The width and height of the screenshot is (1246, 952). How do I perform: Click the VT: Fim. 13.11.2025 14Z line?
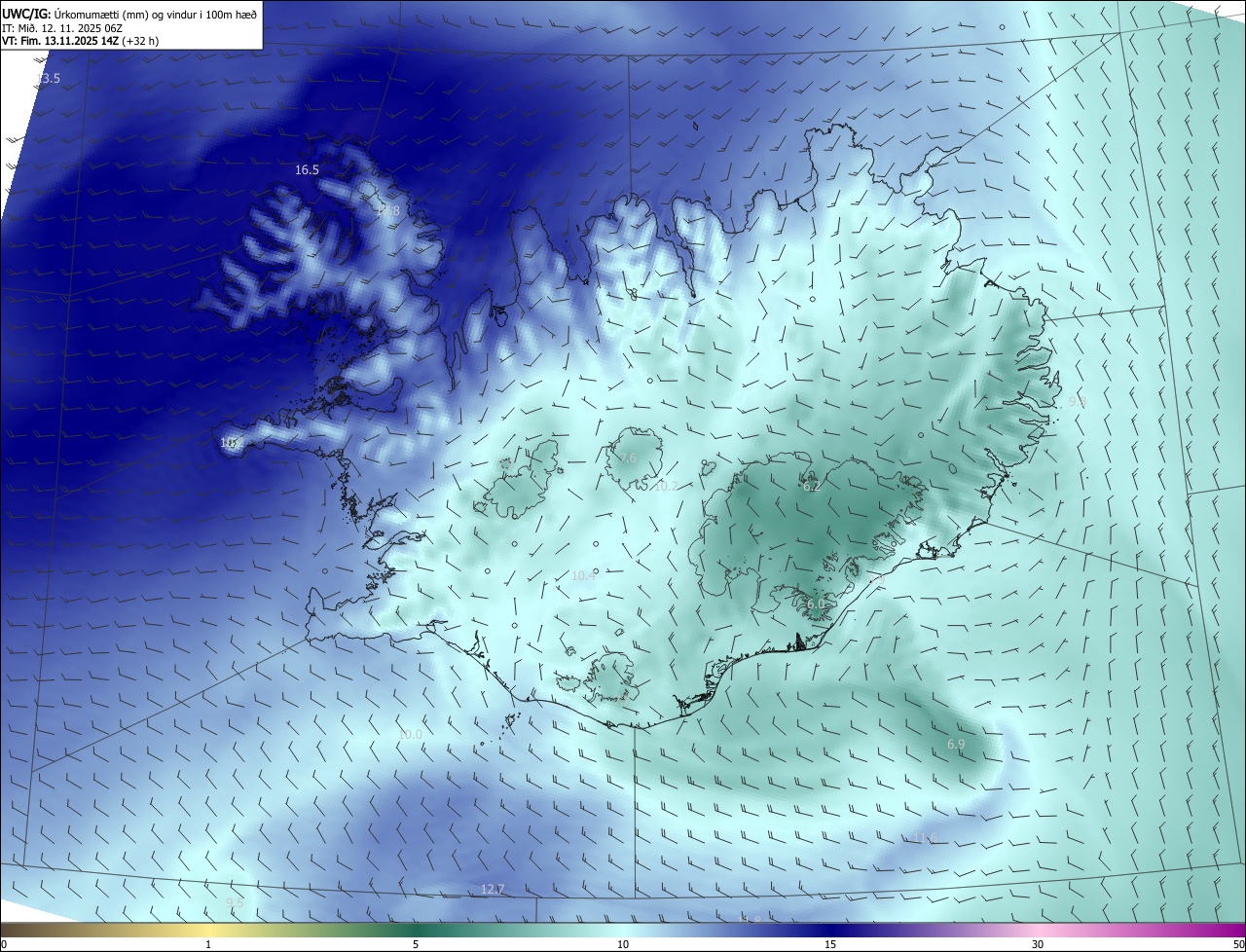pyautogui.click(x=79, y=42)
